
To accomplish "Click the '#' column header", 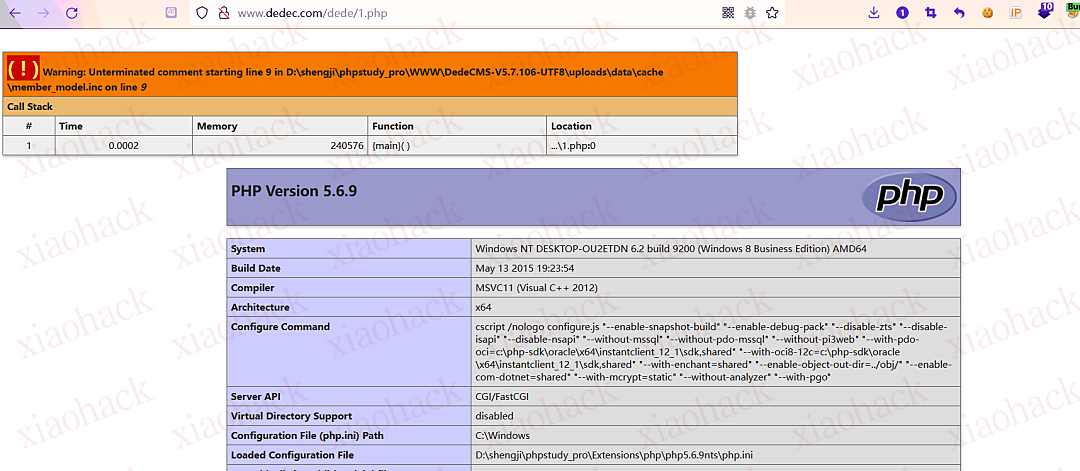I will [x=29, y=126].
